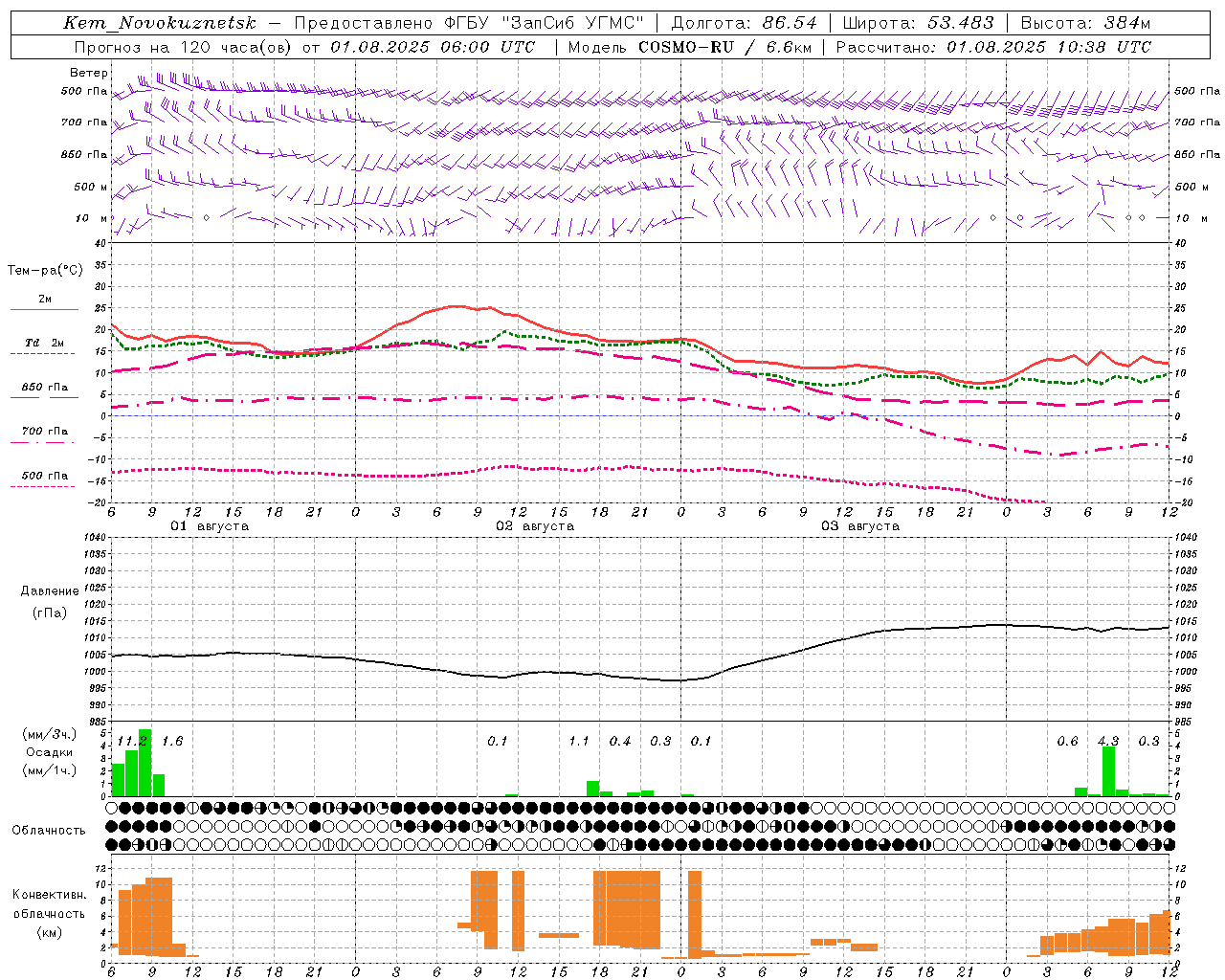Click the forecast start time 01.08.2025 06:00 UTC
This screenshot has width=1225, height=980.
[x=433, y=47]
